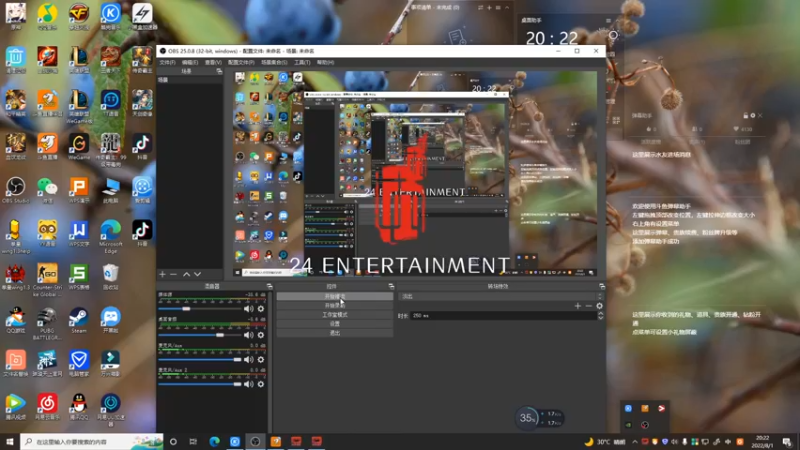
Task: Remove the scene with the minus button
Action: pos(173,274)
